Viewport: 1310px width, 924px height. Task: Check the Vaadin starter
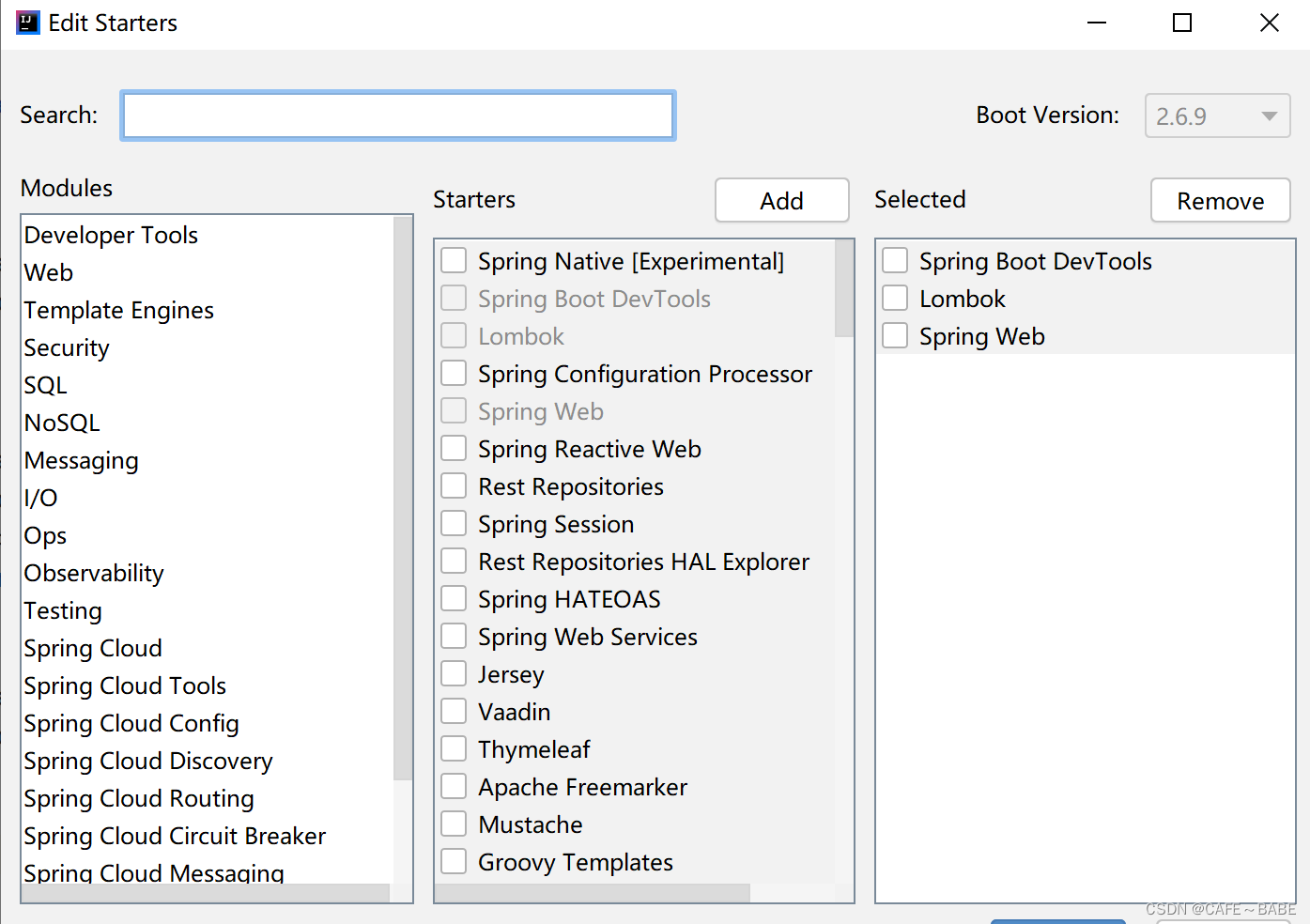pos(454,711)
